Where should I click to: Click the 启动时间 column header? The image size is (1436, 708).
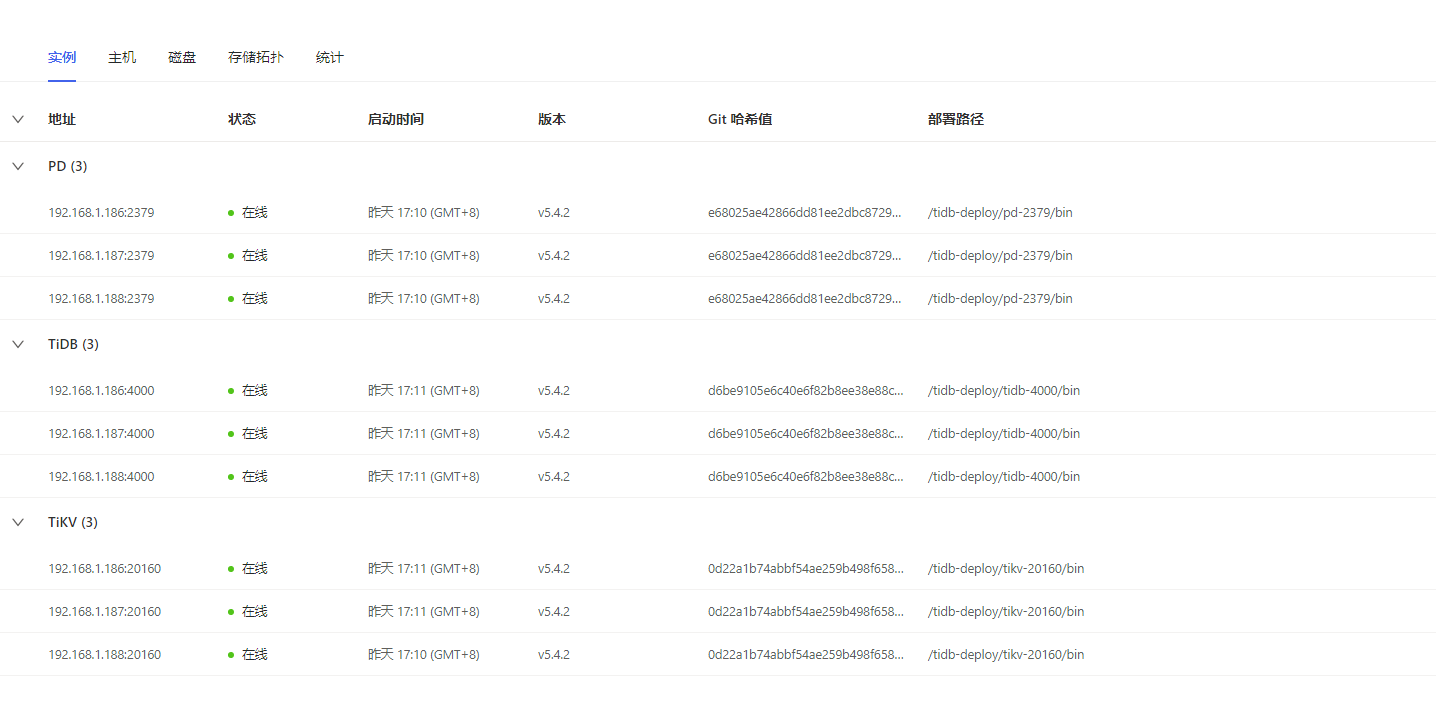pos(396,119)
